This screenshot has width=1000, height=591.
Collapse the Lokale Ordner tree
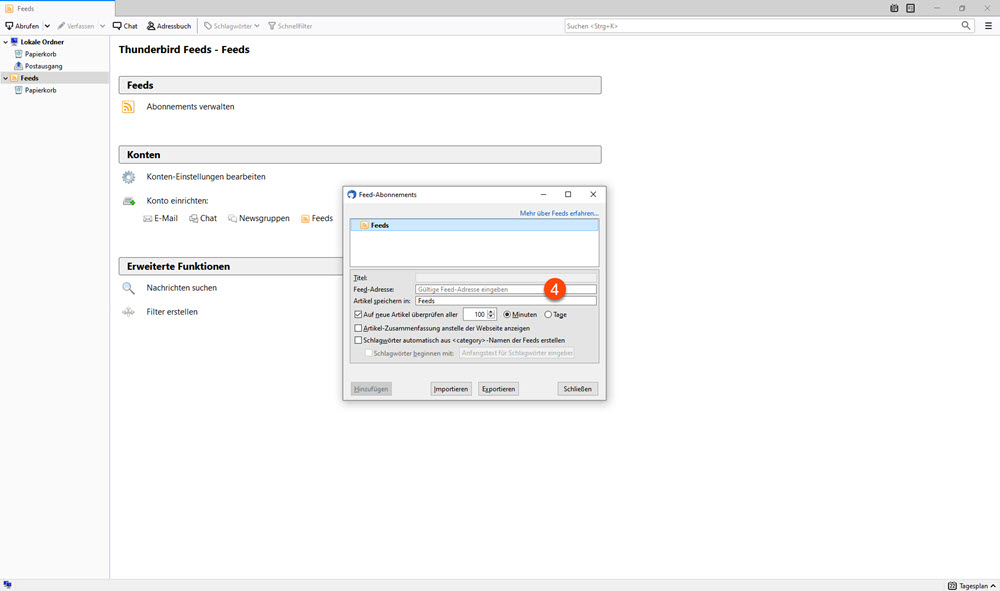5,42
